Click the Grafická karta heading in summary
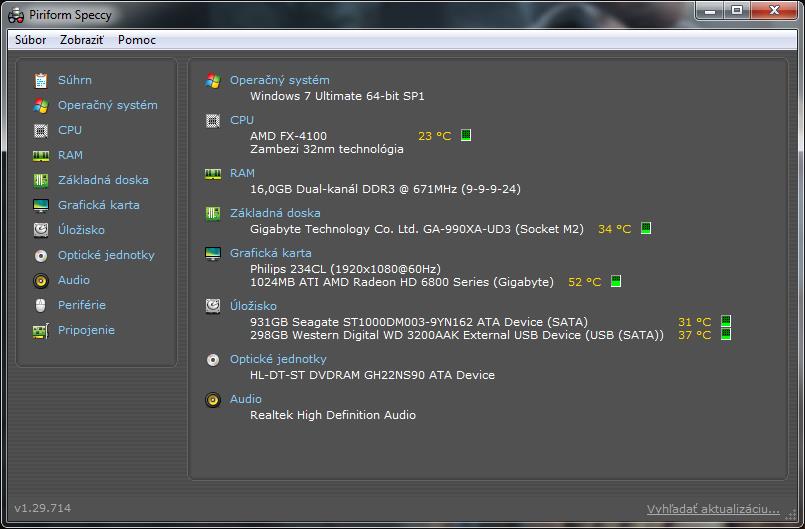This screenshot has height=529, width=805. point(271,253)
